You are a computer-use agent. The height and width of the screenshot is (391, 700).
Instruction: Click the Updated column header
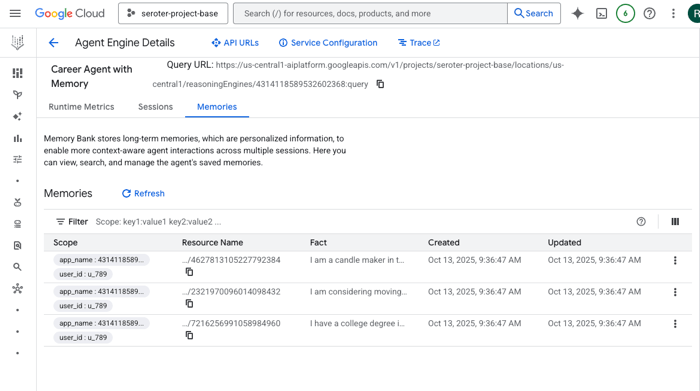tap(564, 242)
